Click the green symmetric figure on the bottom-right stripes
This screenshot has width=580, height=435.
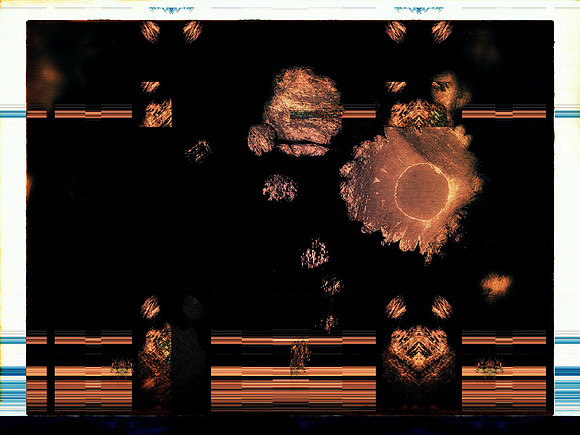tap(489, 367)
